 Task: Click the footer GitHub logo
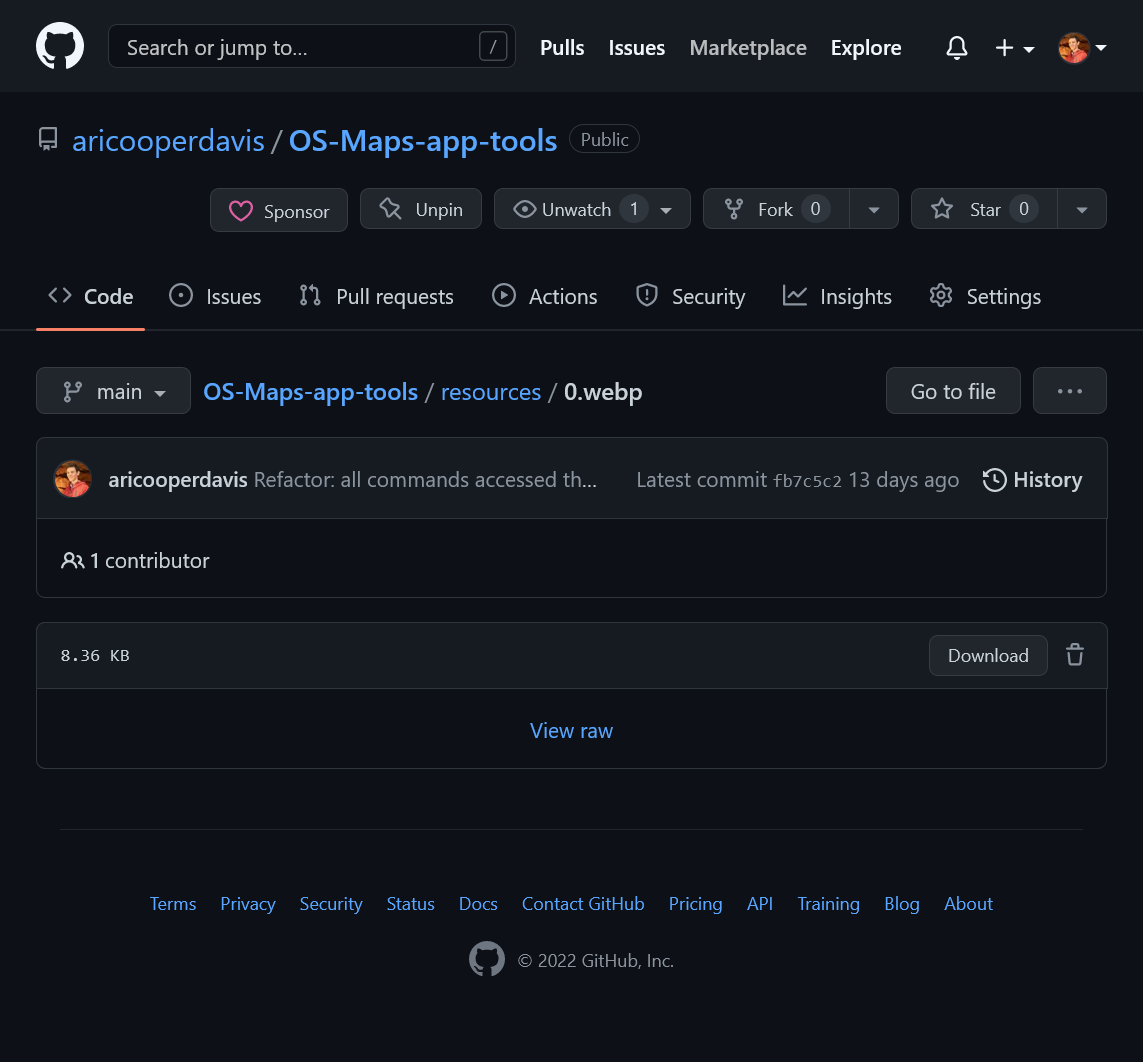click(487, 960)
